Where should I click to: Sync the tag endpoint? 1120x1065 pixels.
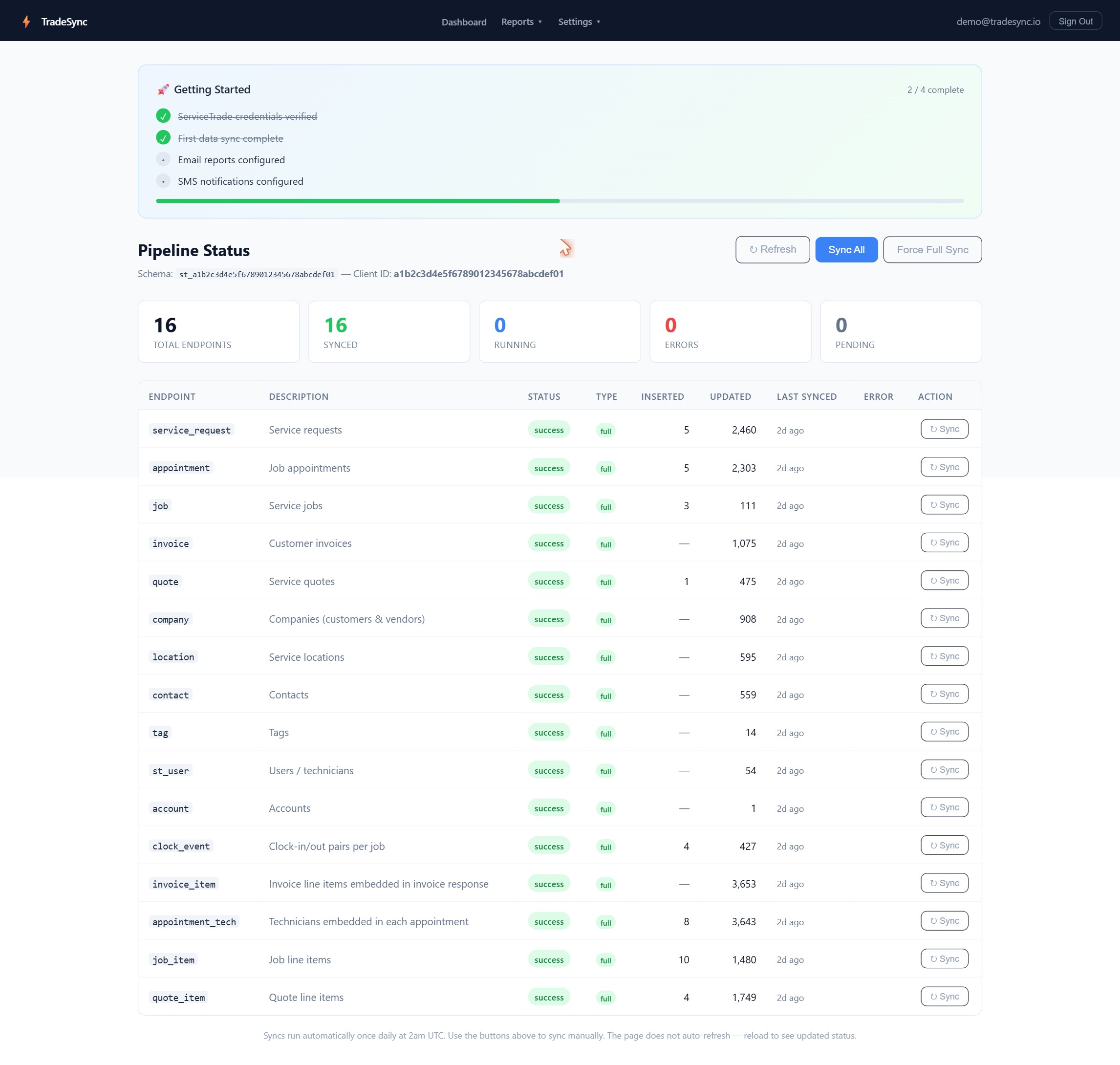tap(944, 732)
